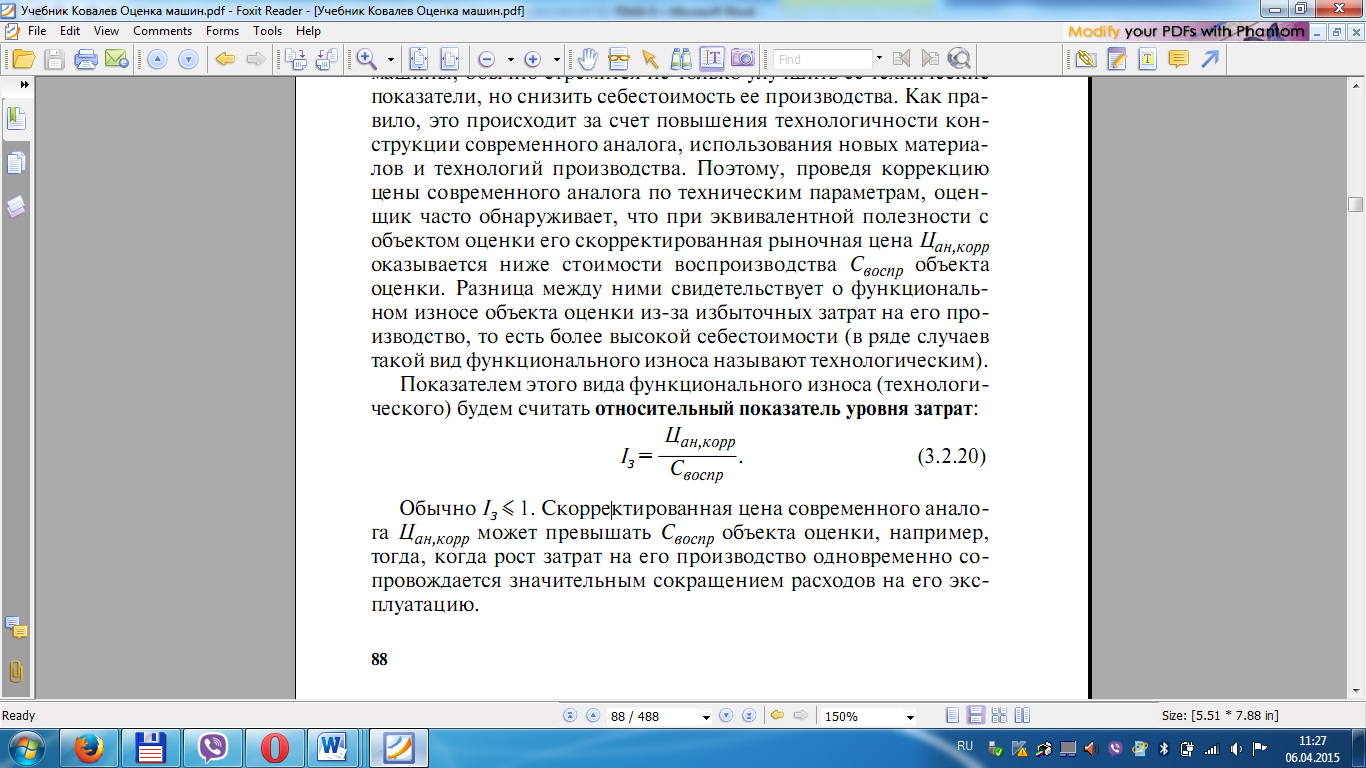Go back to previous view in toolbar
The image size is (1366, 768).
click(225, 58)
